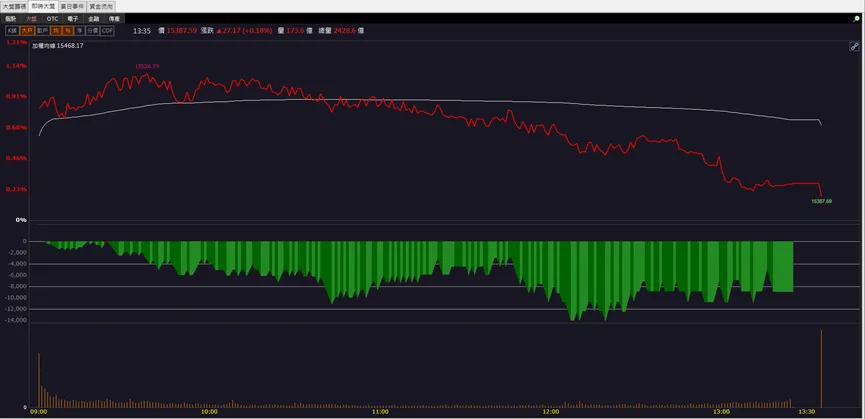Click the 0.23% axis label
865x419 pixels.
pyautogui.click(x=17, y=189)
